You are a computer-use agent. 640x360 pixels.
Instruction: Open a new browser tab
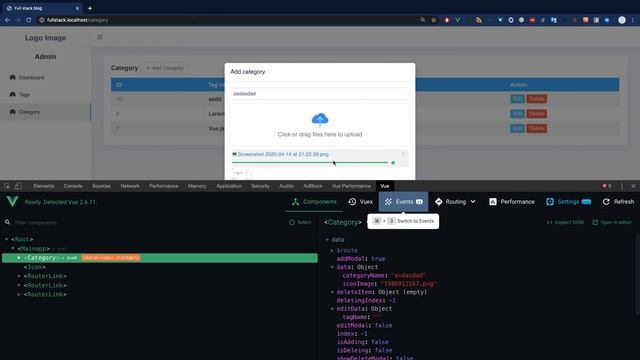tap(90, 8)
